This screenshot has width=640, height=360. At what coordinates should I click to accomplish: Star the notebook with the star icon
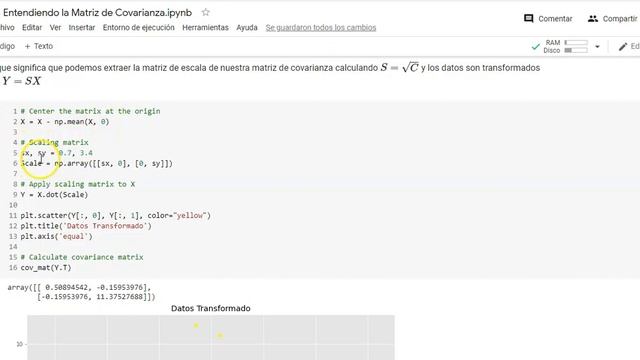tap(205, 12)
